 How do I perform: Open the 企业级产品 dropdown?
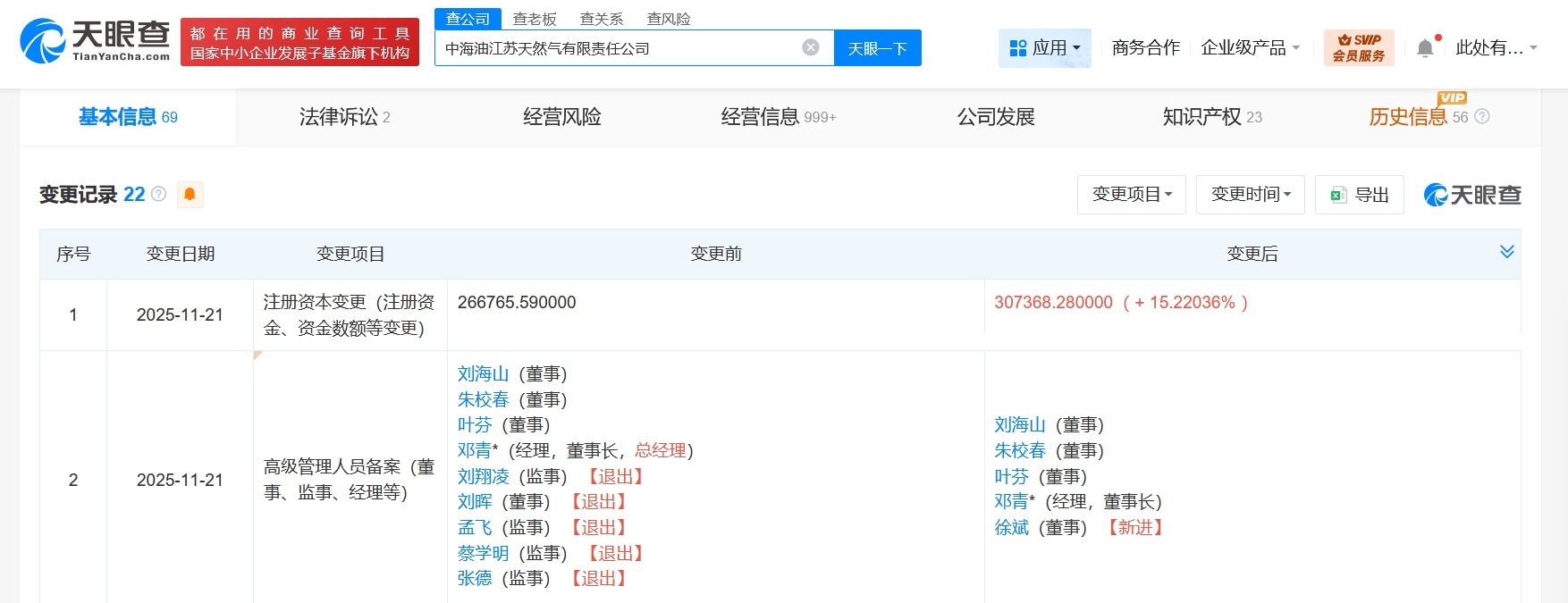click(x=1249, y=48)
